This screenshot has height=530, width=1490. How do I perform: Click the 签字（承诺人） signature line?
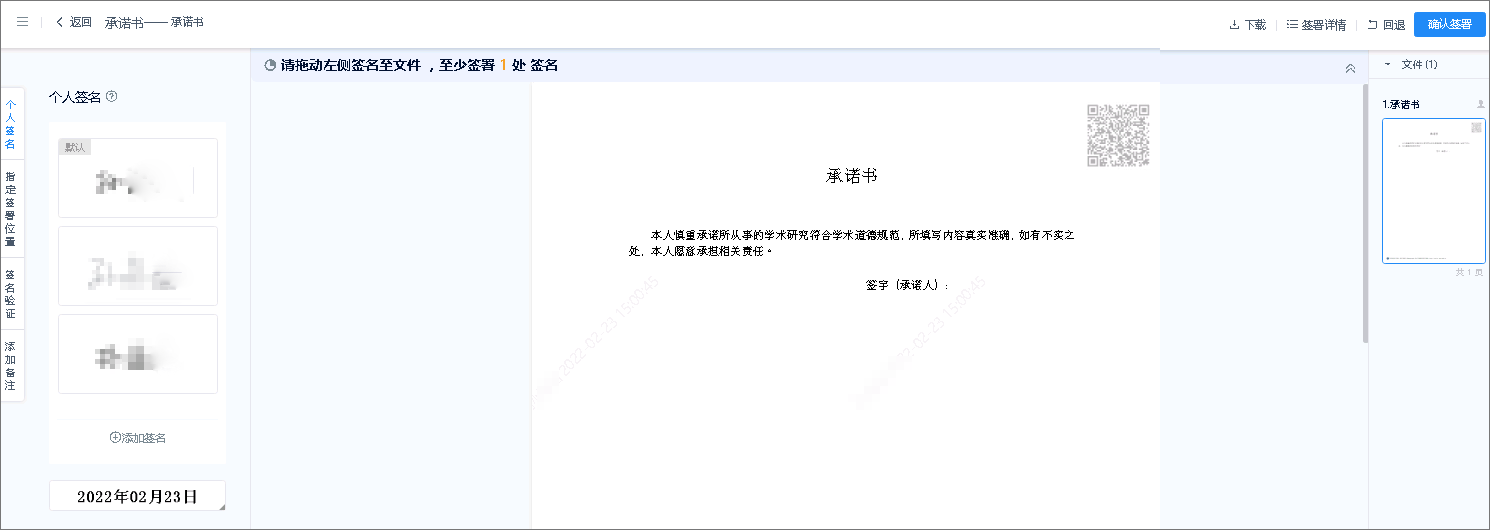click(907, 285)
